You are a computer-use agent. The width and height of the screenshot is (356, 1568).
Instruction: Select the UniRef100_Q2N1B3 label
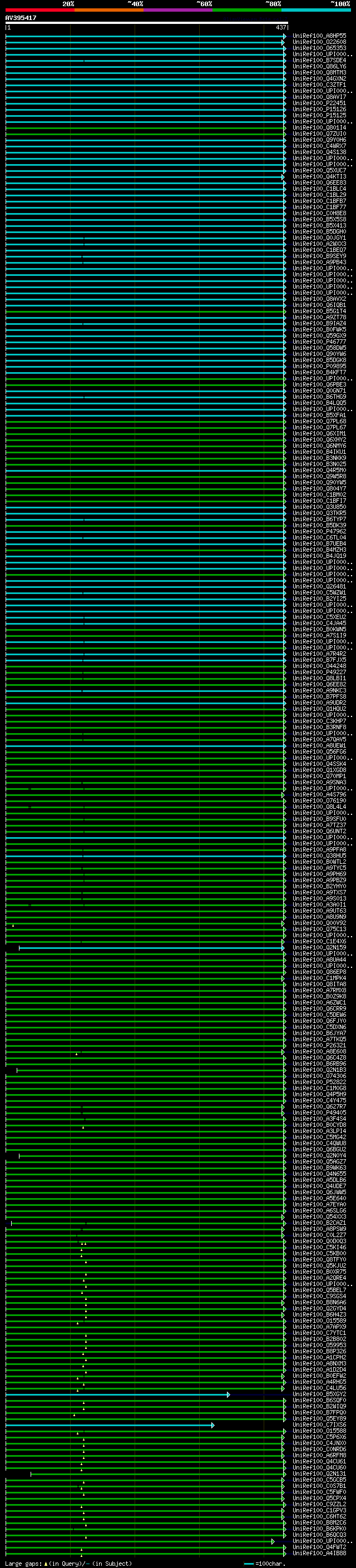point(319,1070)
